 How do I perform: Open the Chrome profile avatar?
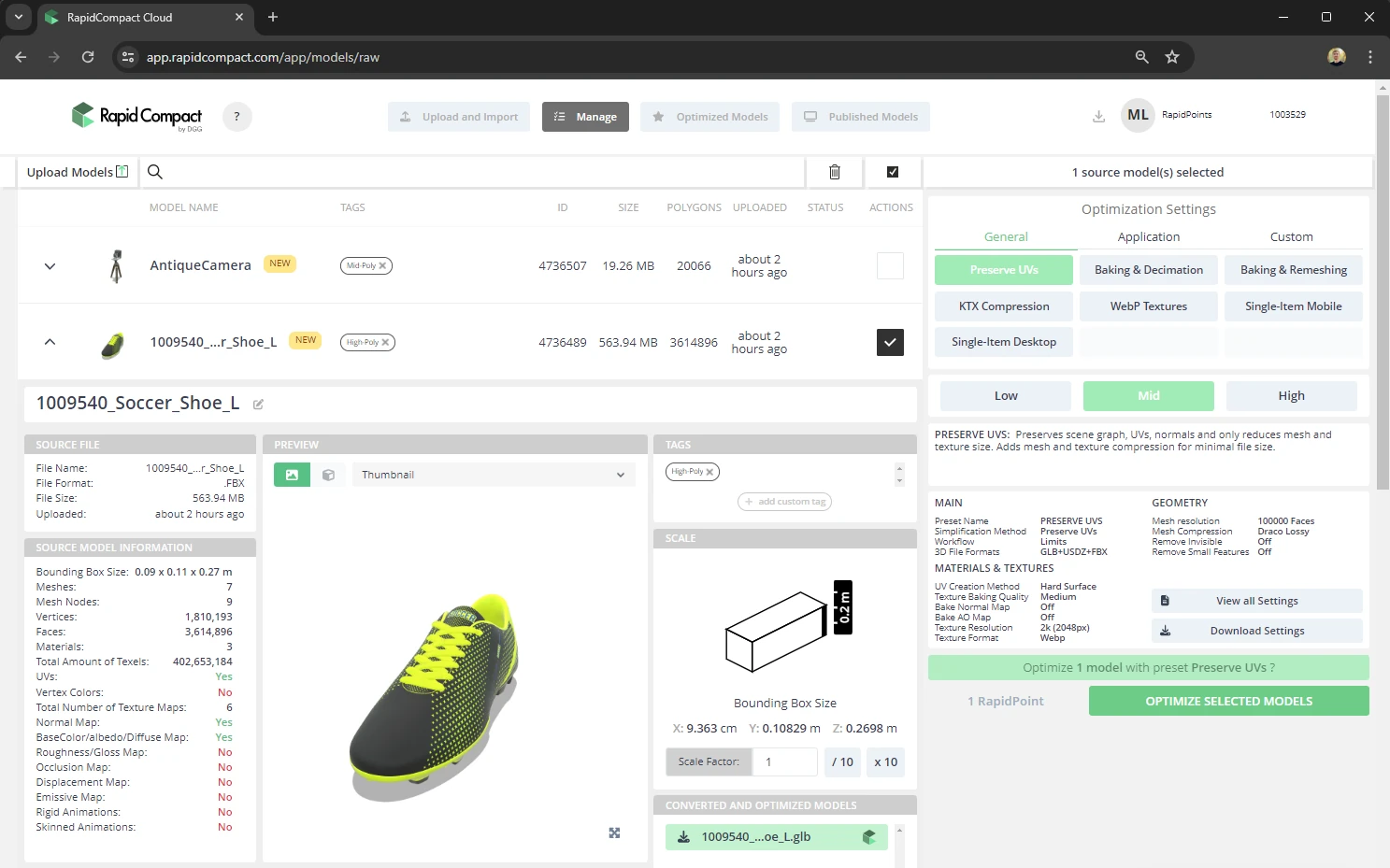click(1337, 57)
